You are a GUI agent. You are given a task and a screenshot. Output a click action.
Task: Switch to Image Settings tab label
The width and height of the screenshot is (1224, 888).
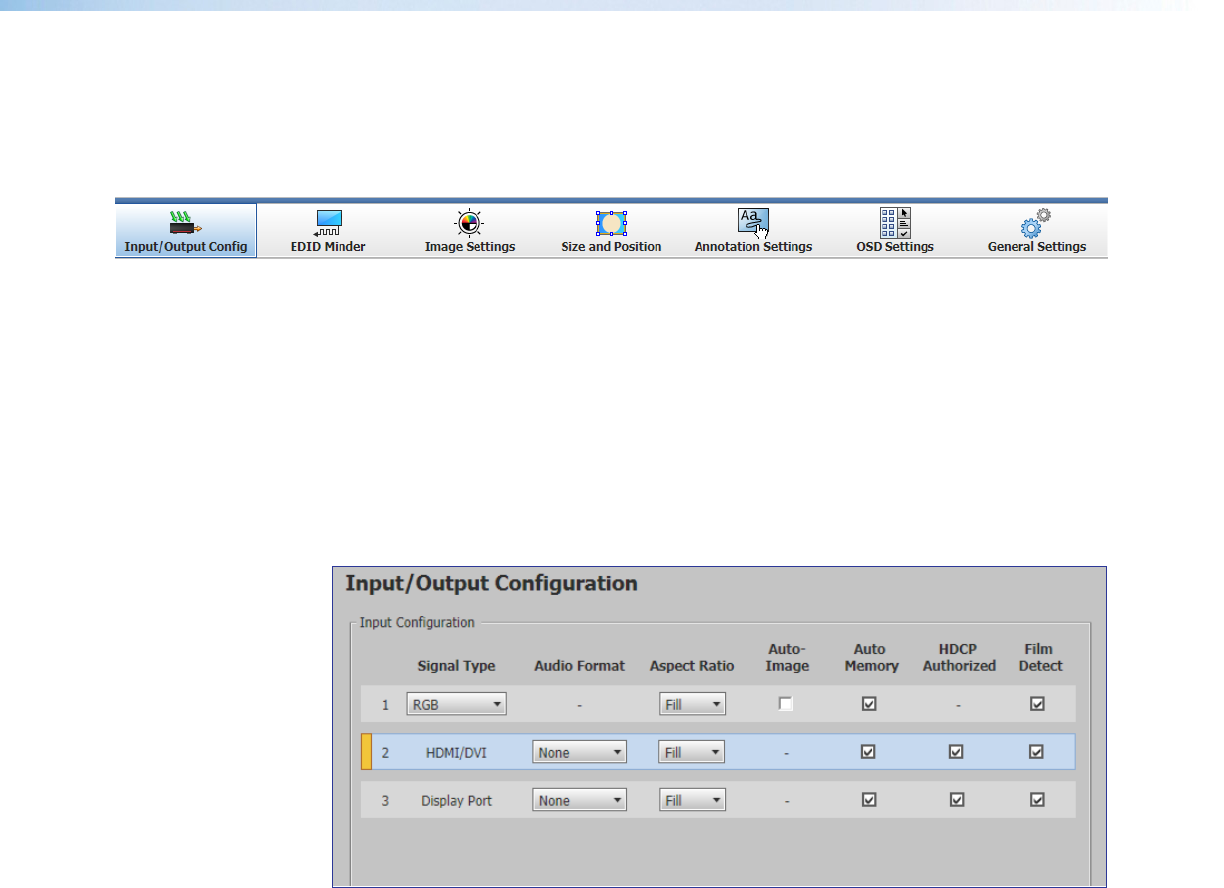[470, 247]
